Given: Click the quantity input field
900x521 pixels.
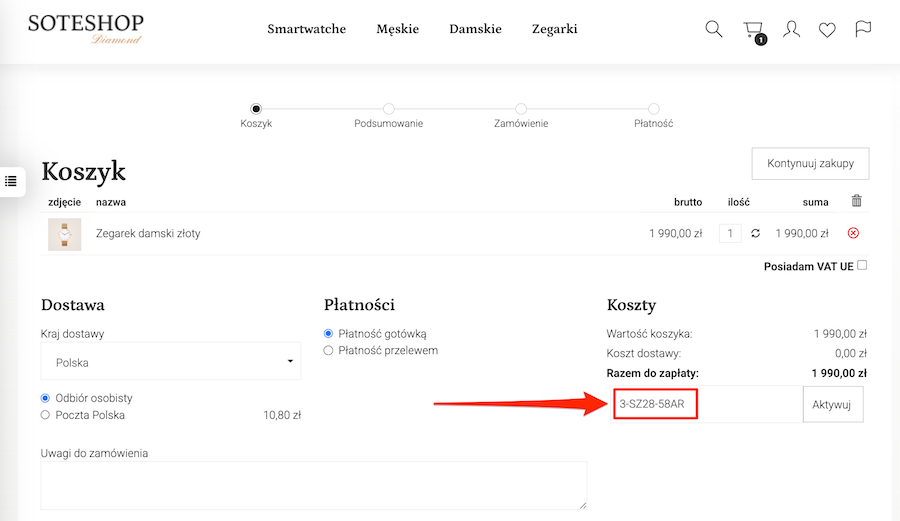Looking at the screenshot, I should (x=730, y=234).
